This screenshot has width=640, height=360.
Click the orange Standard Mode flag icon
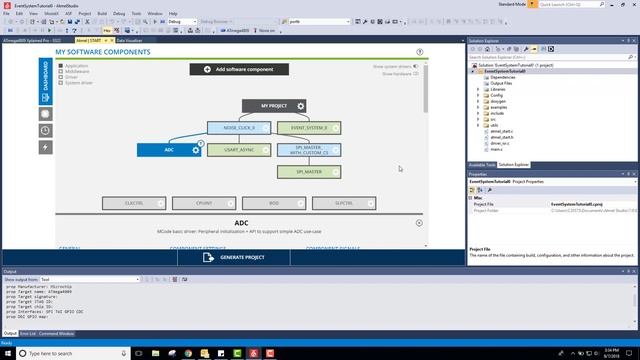click(x=532, y=4)
